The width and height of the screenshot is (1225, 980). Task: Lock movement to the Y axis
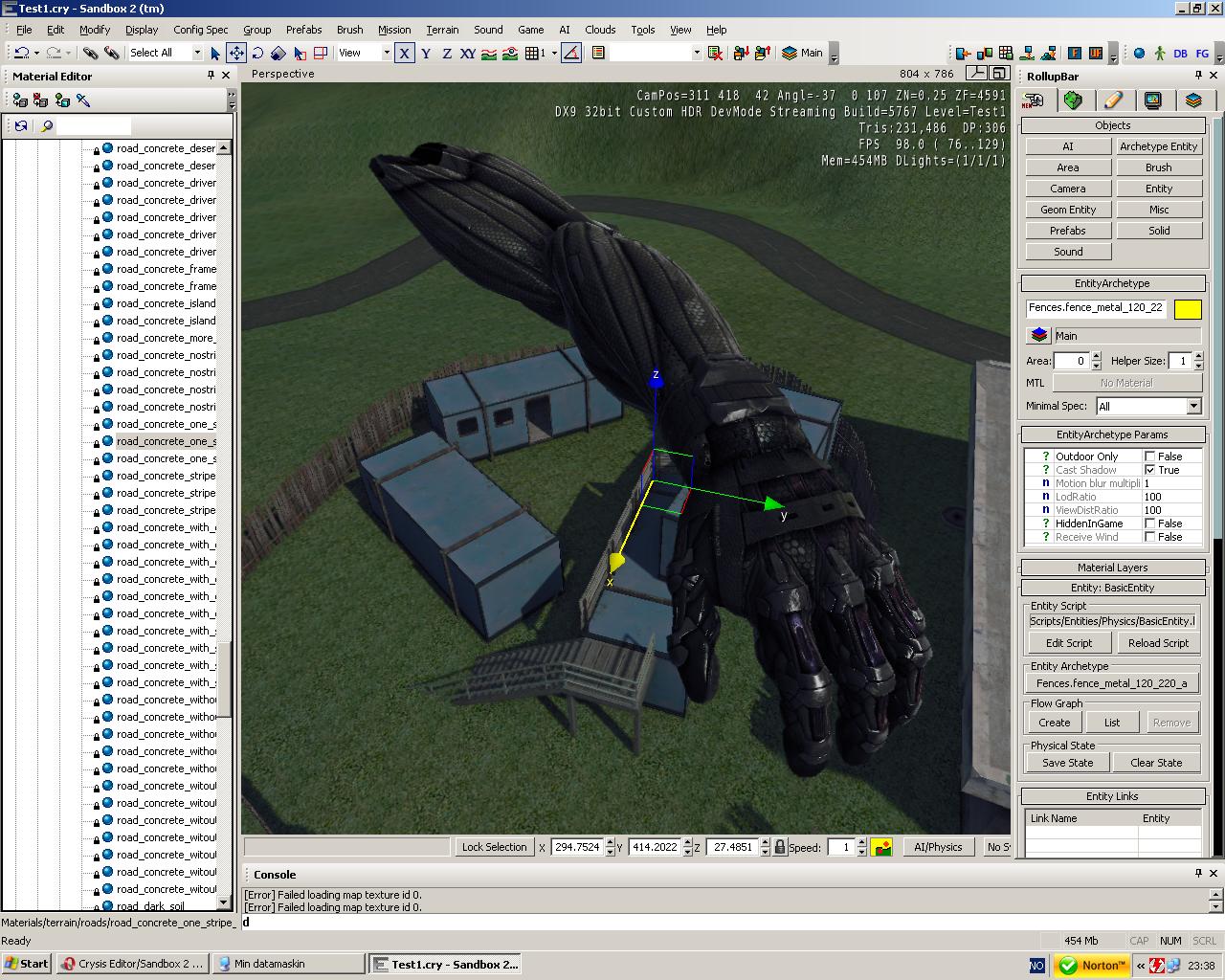click(x=426, y=53)
